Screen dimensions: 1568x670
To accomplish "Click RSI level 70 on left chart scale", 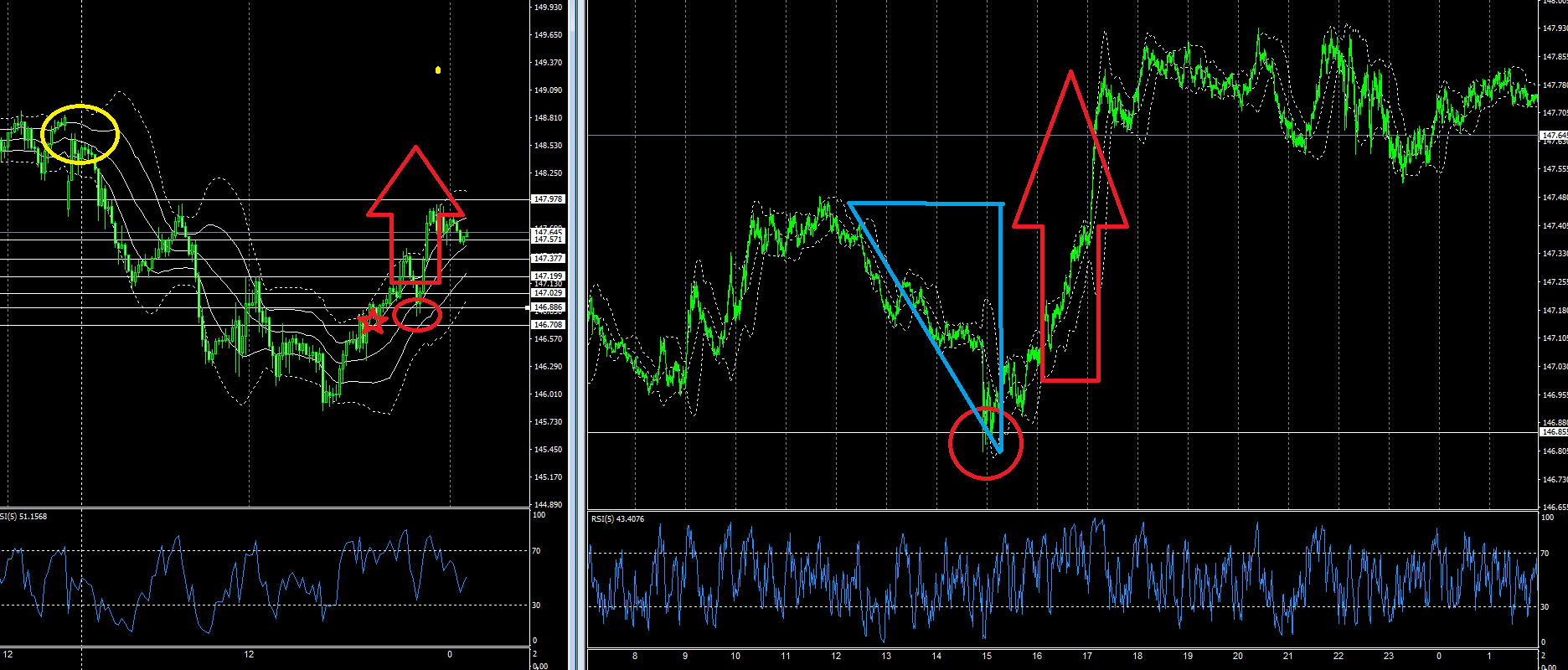I will click(536, 551).
